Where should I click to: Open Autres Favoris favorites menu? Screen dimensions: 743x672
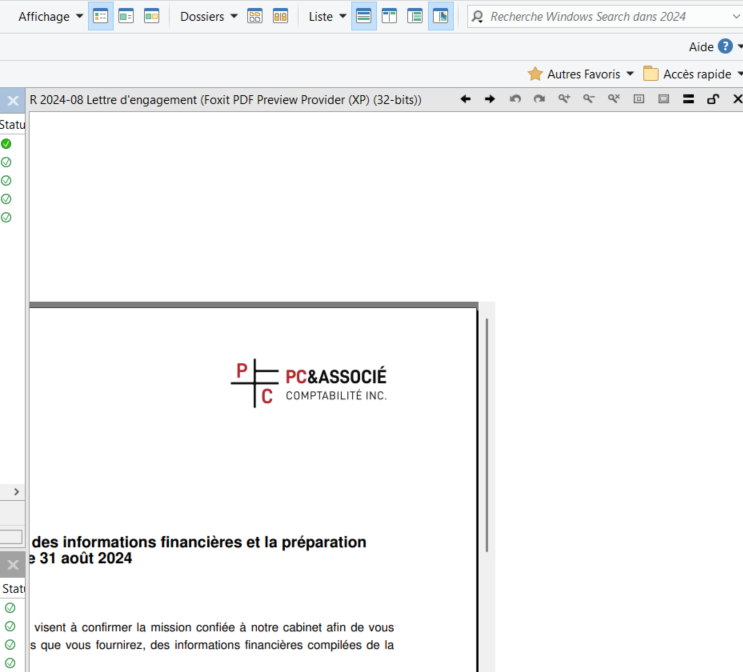pos(581,74)
